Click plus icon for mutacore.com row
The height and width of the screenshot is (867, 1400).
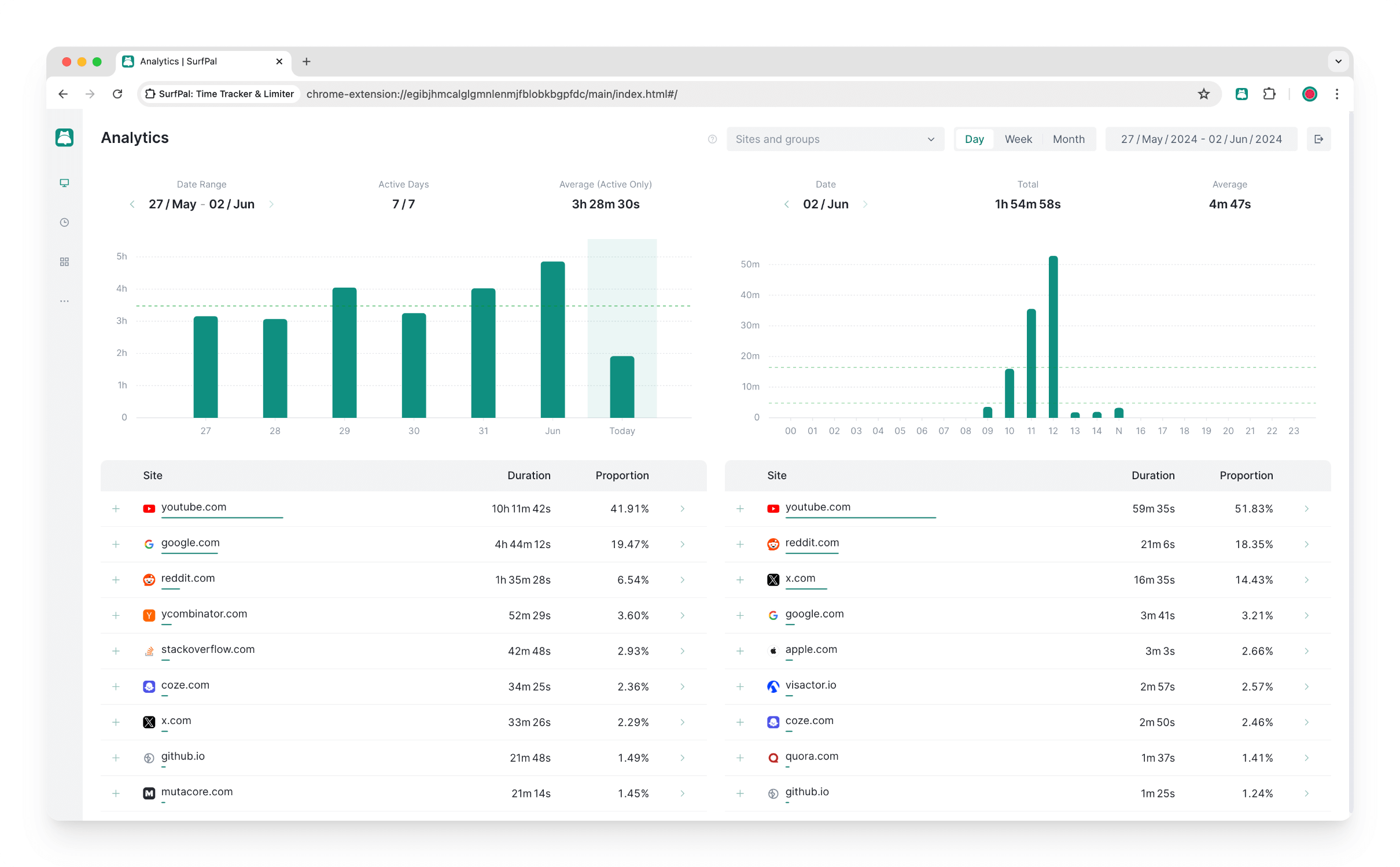click(116, 793)
